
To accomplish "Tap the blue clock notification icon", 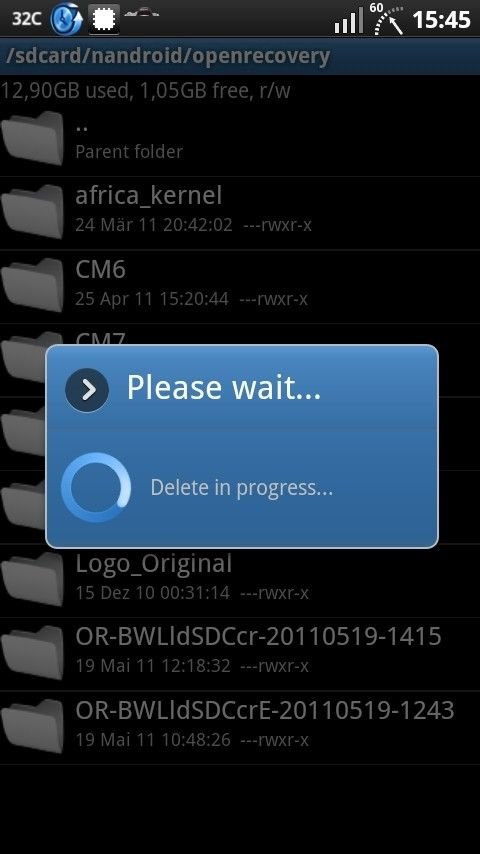I will 66,19.
